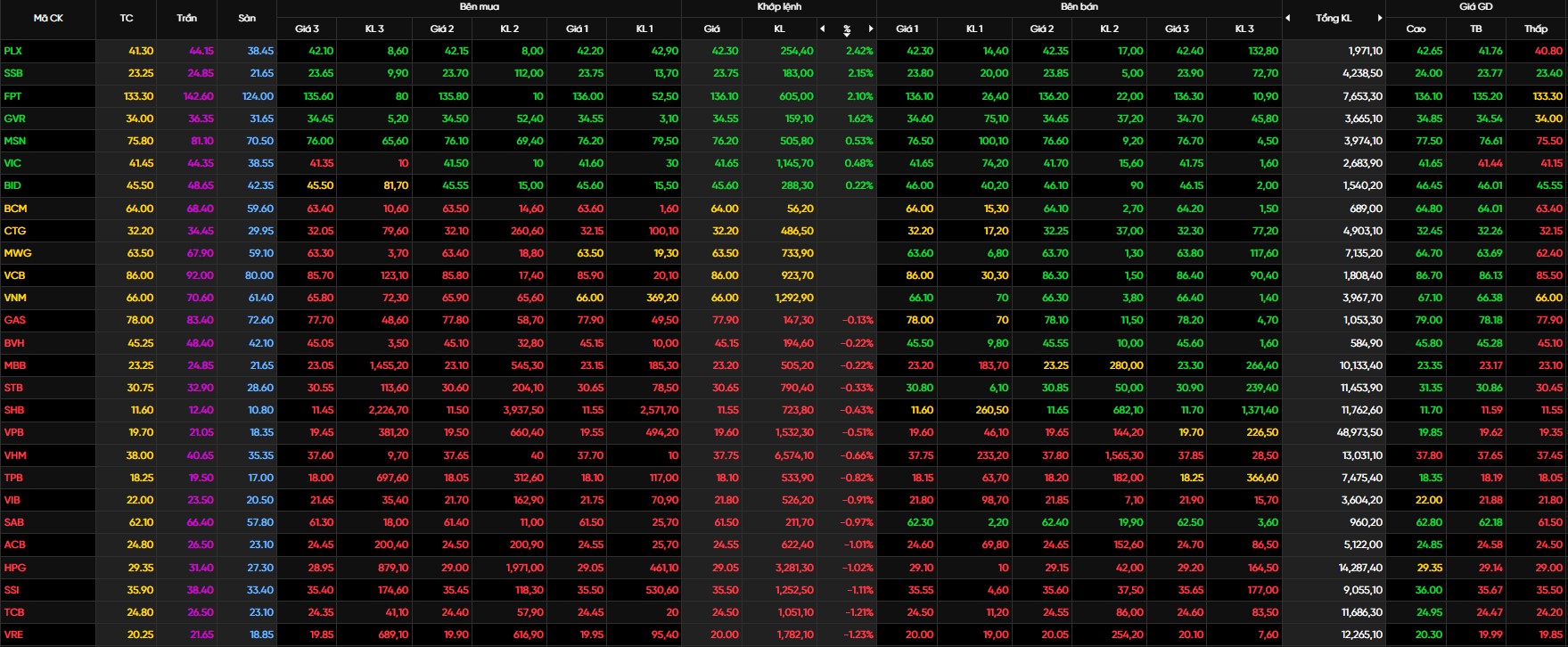Select the BCM ticker row
The image size is (1568, 647).
(15, 209)
